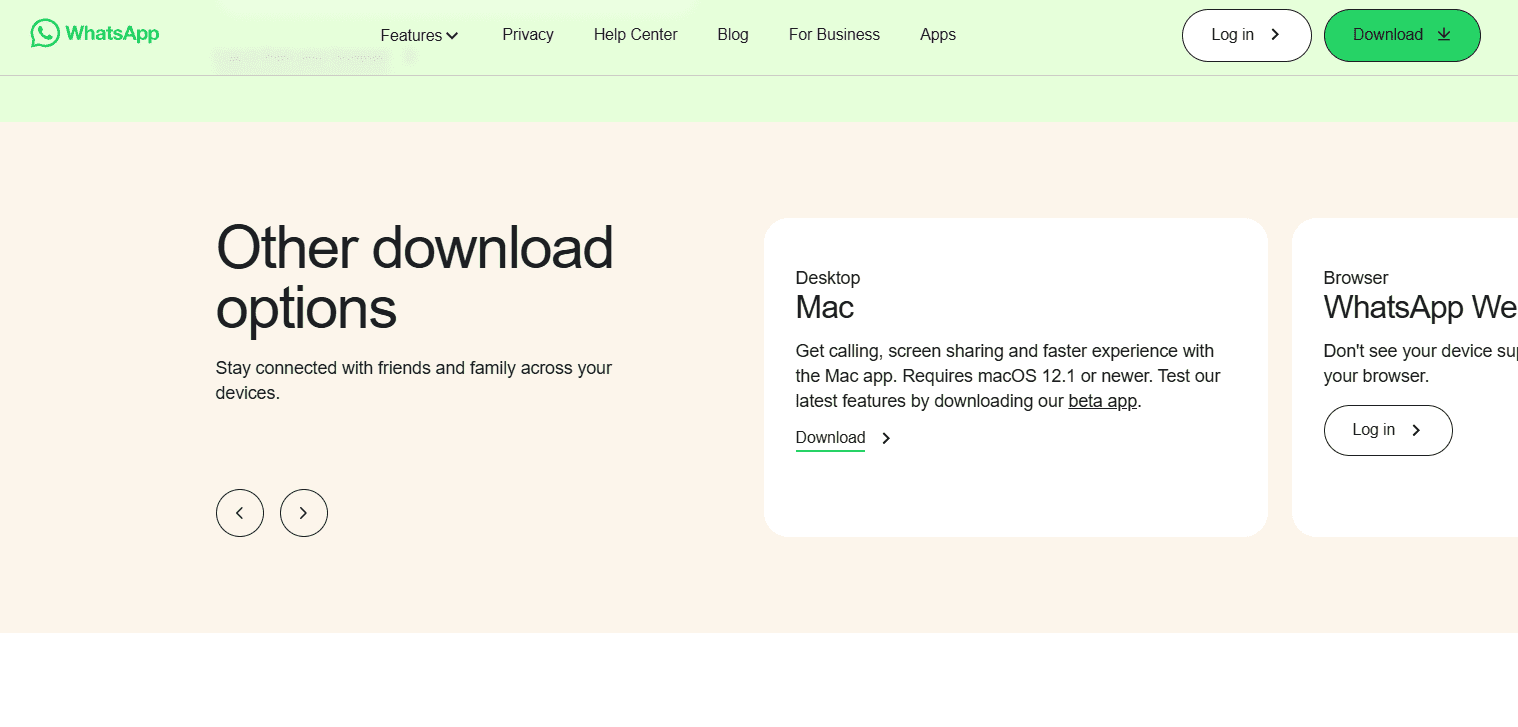Viewport: 1518px width, 727px height.
Task: Show previous download option card
Action: click(240, 513)
